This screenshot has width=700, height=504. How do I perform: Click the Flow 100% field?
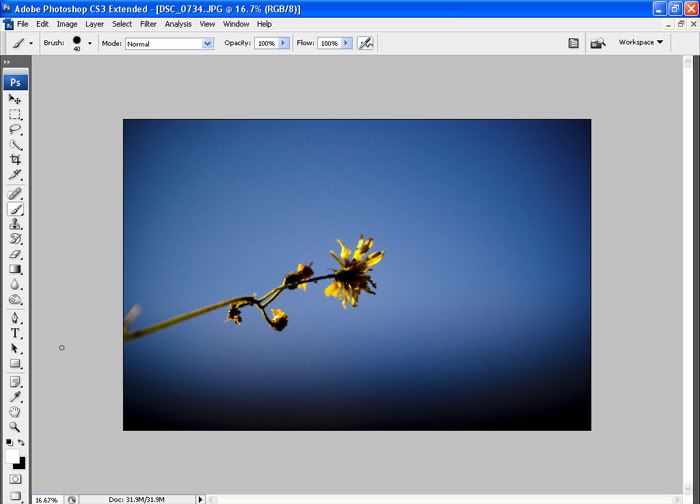click(329, 43)
